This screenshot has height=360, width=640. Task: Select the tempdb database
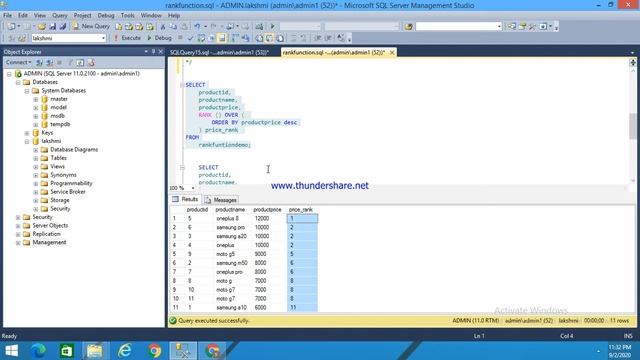[x=60, y=124]
